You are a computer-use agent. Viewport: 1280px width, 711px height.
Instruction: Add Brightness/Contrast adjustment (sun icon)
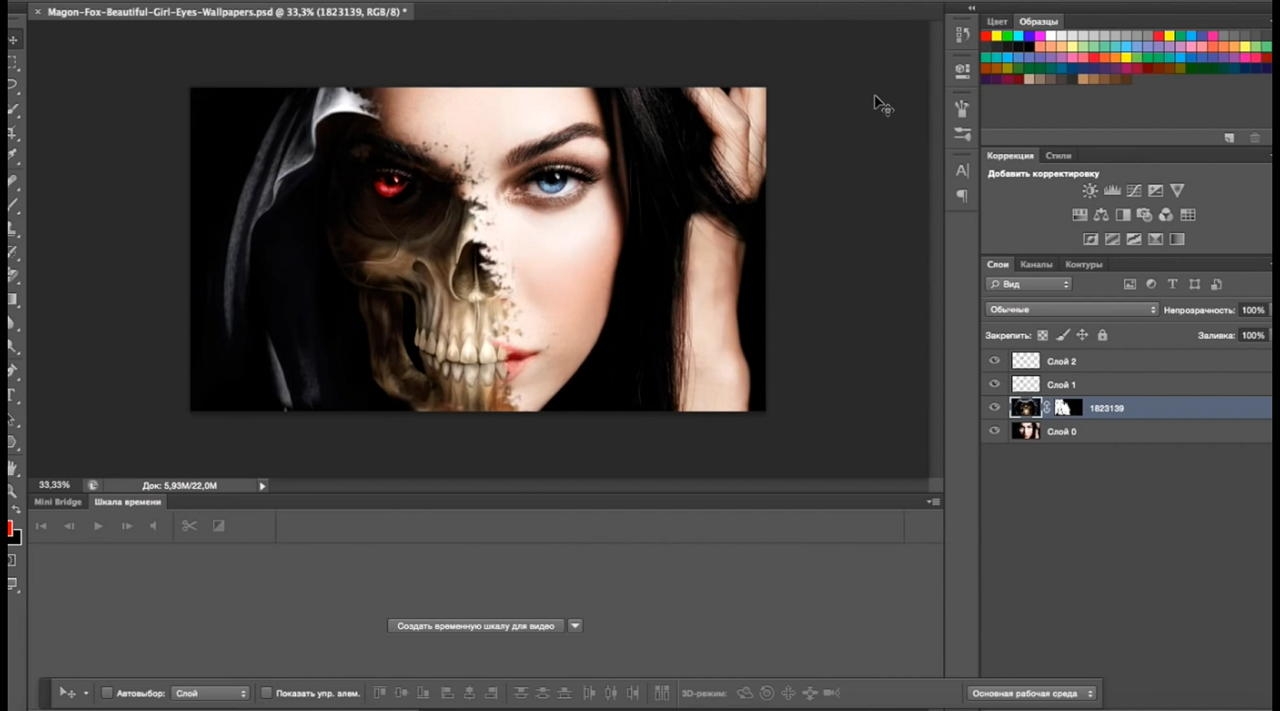coord(1090,191)
